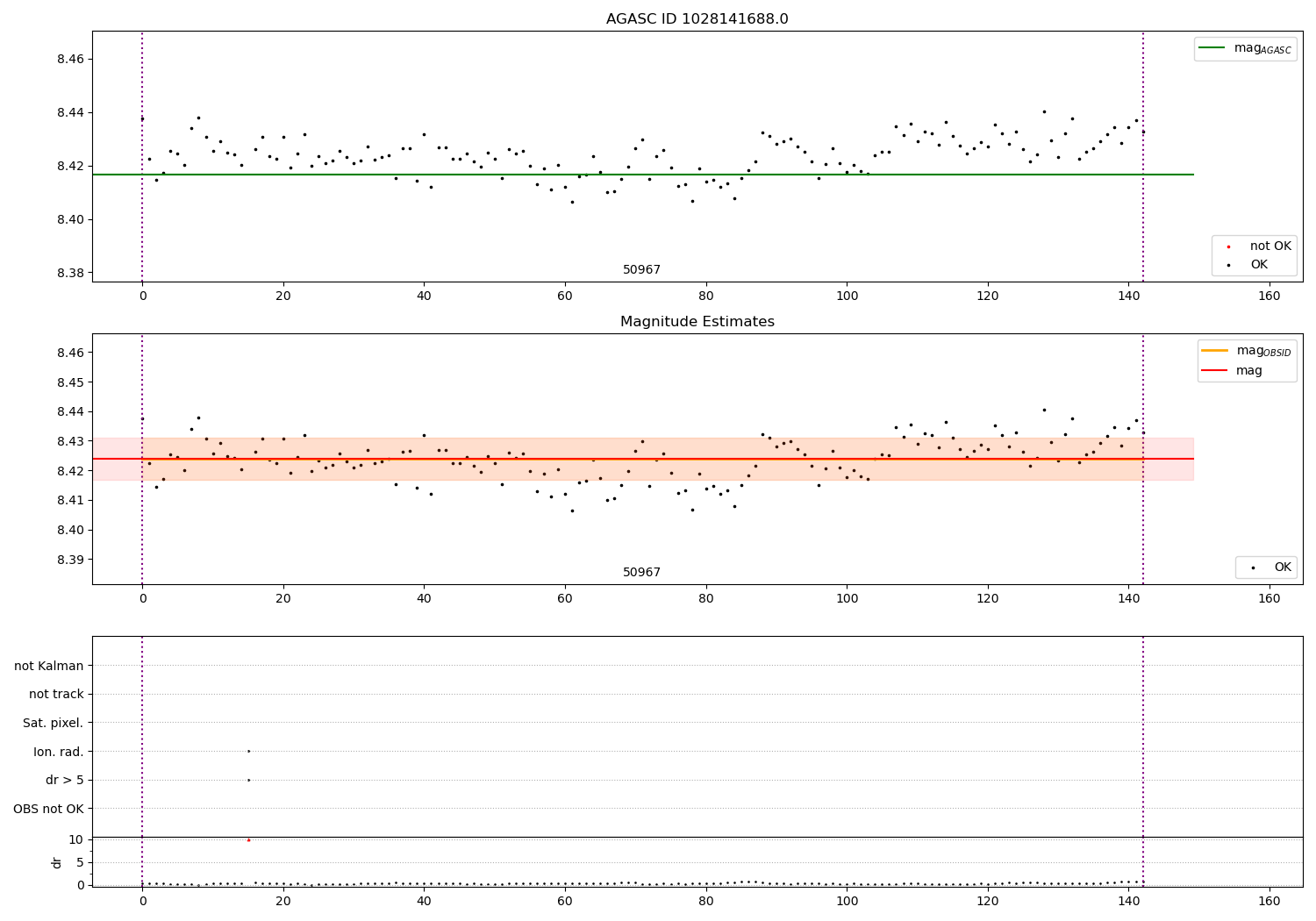Click x-tick '60' below top plot
1316x921 pixels.
[565, 296]
